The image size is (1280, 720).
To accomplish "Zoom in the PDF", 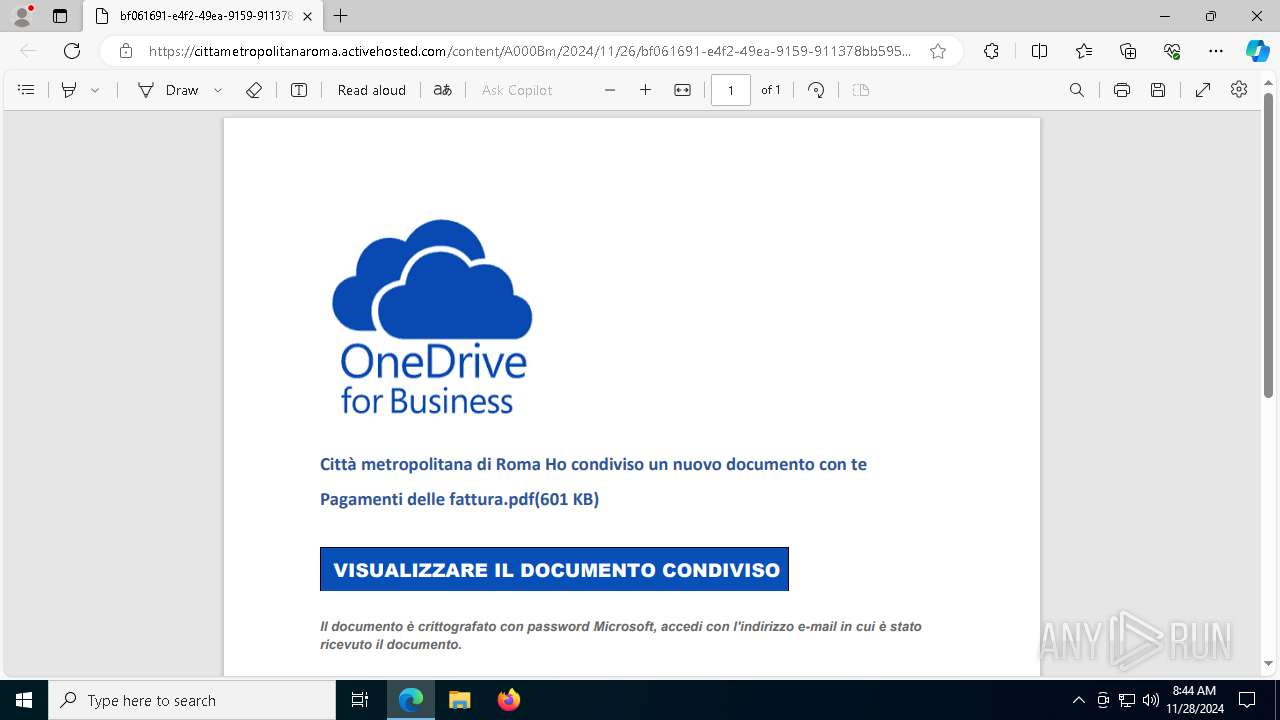I will [x=646, y=90].
